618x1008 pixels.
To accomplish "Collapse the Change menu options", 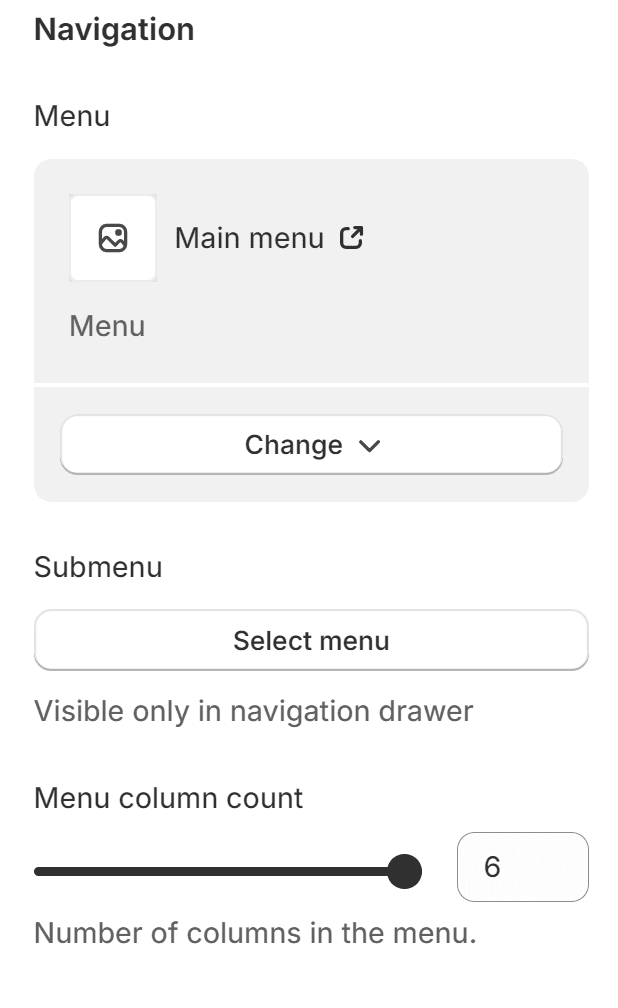I will 311,446.
